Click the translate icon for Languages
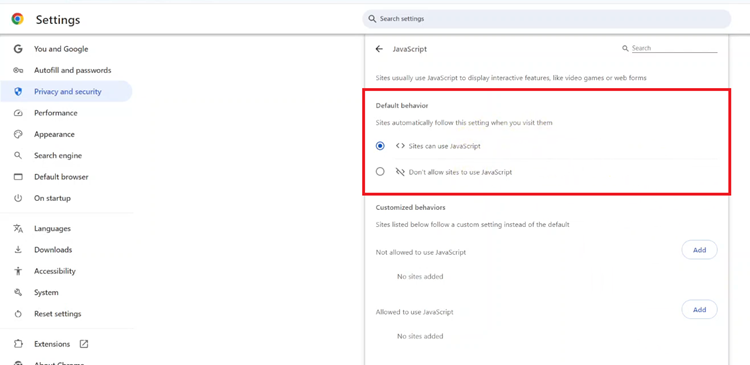Image resolution: width=750 pixels, height=365 pixels. tap(18, 229)
